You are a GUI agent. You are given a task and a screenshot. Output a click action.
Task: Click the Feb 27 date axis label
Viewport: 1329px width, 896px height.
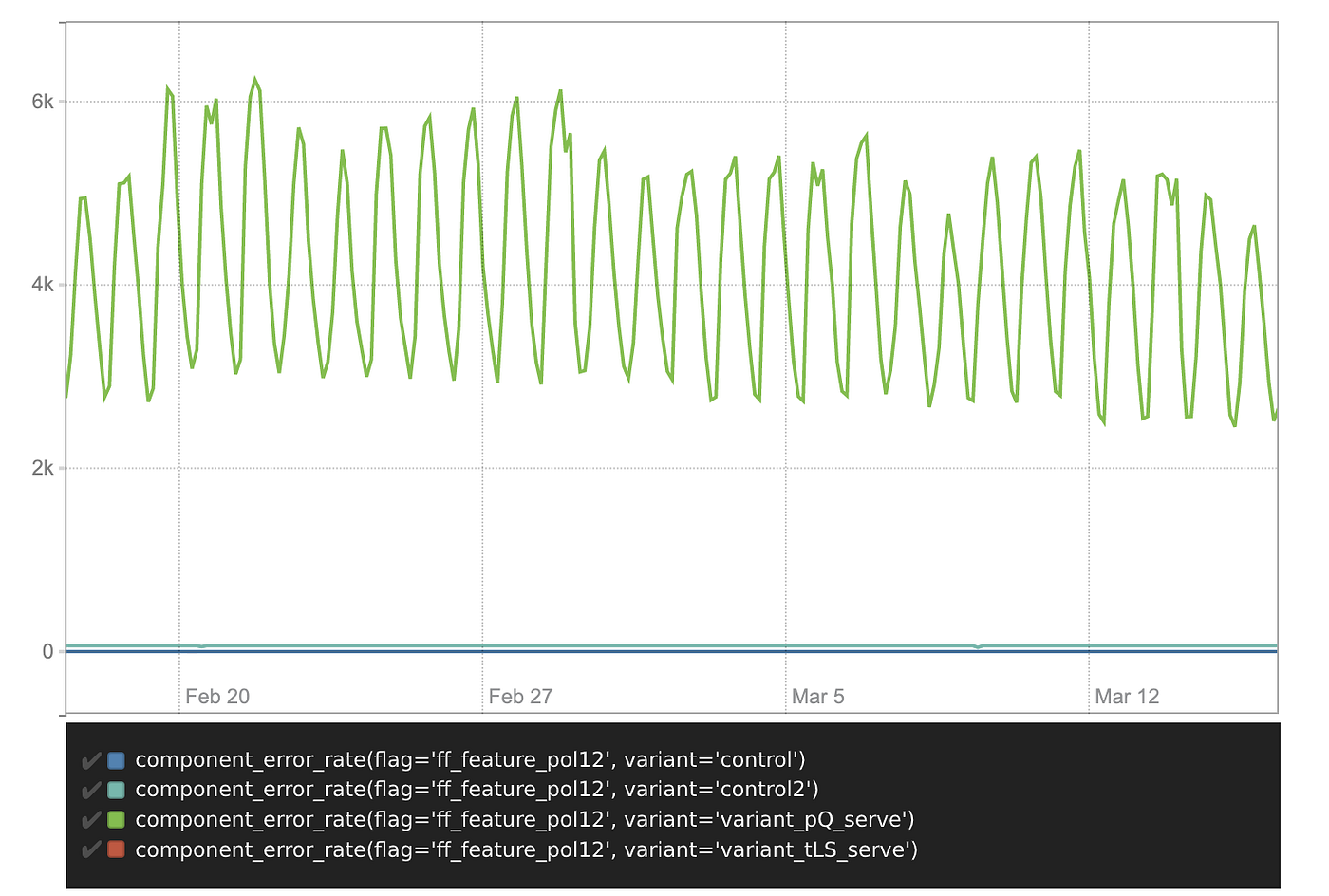pyautogui.click(x=520, y=697)
